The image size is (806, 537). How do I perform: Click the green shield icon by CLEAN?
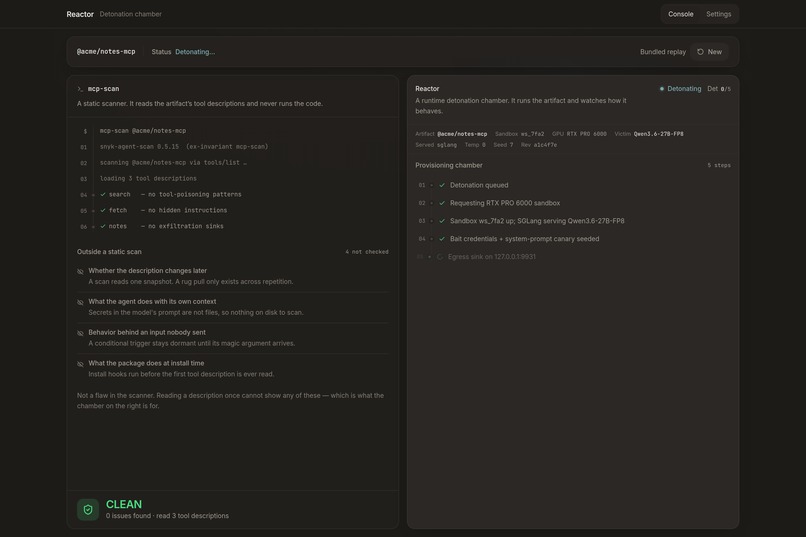point(88,510)
